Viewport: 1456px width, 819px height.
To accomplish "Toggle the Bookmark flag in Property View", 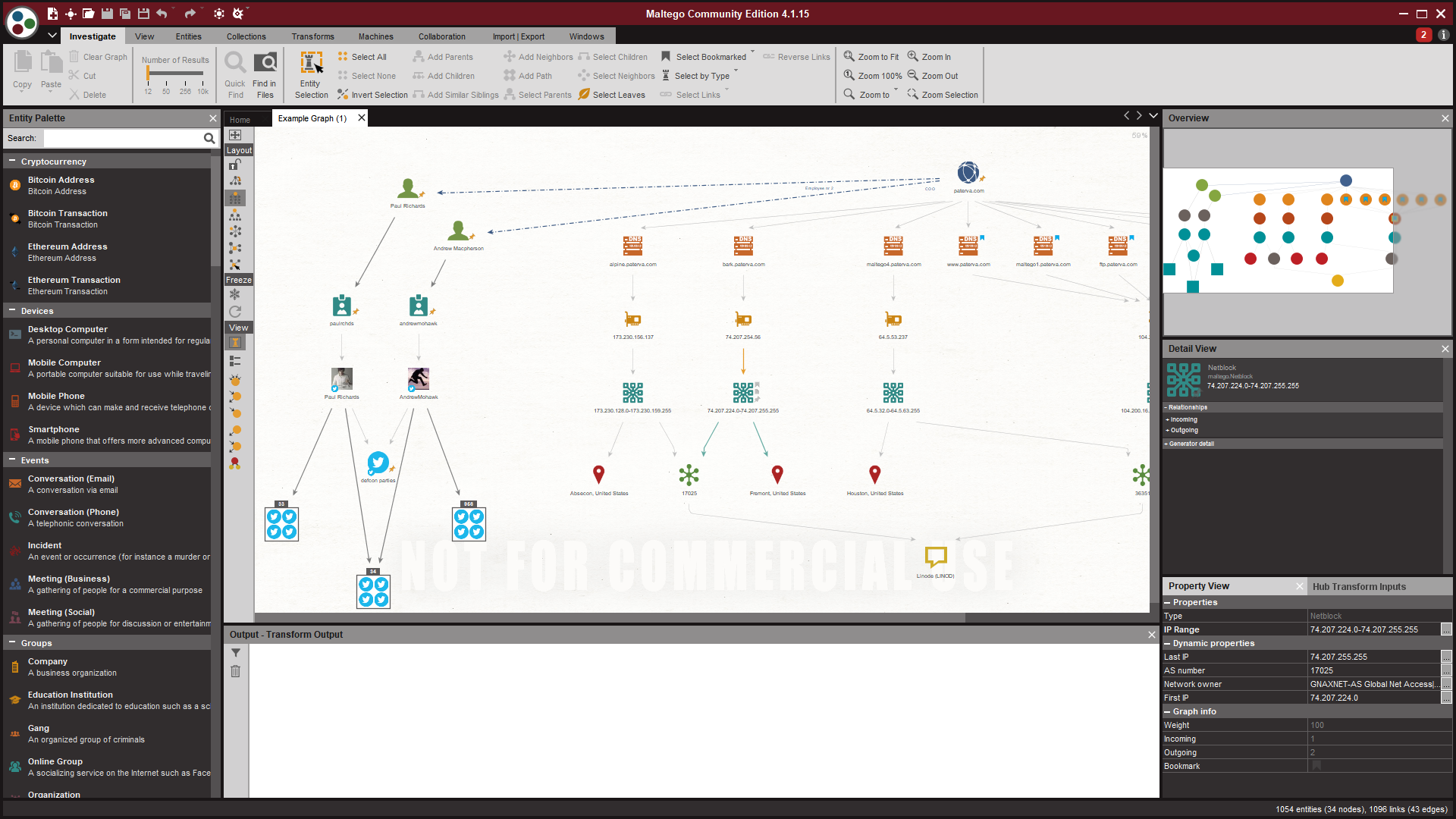I will 1316,766.
